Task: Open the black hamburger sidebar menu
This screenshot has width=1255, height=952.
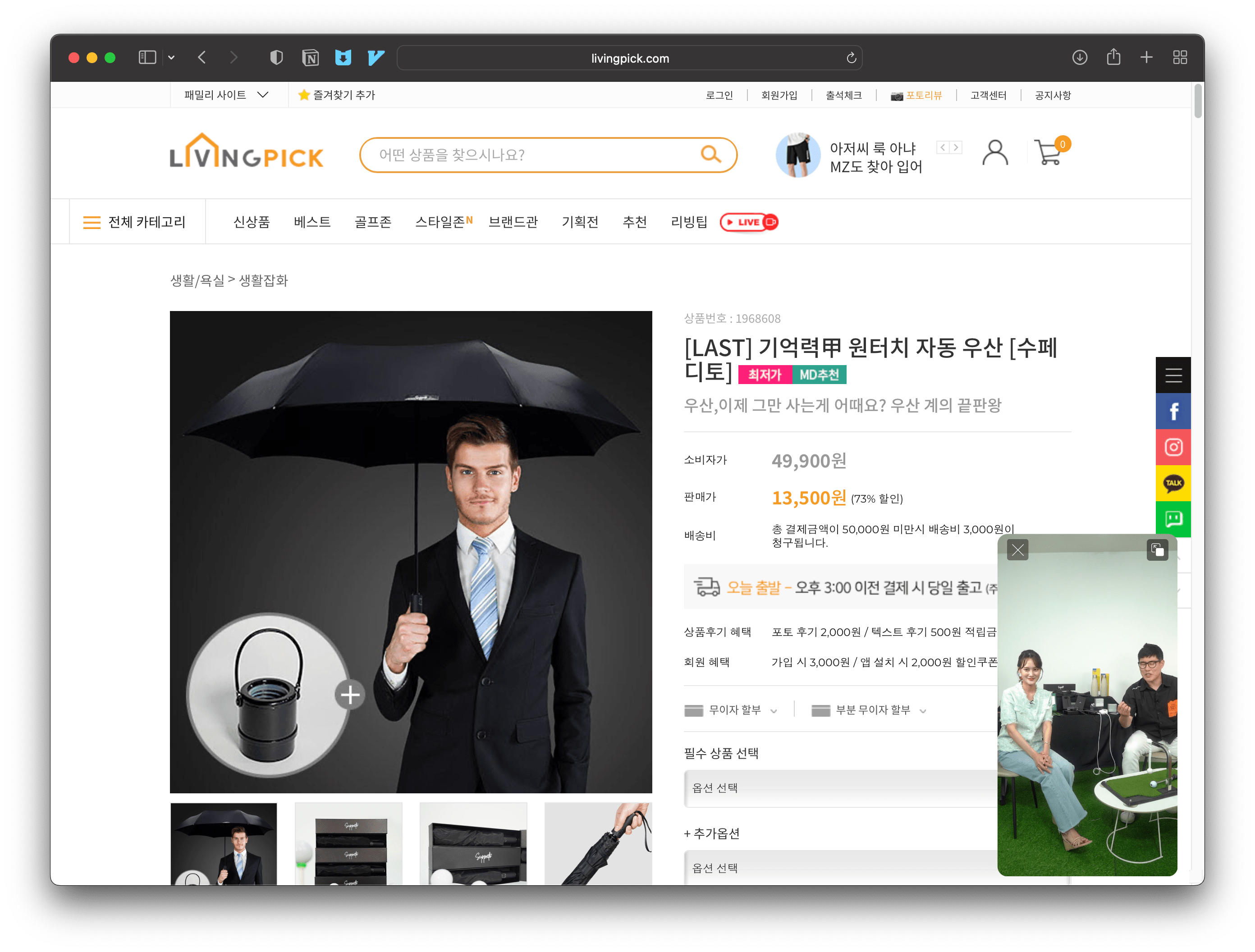Action: (1173, 375)
